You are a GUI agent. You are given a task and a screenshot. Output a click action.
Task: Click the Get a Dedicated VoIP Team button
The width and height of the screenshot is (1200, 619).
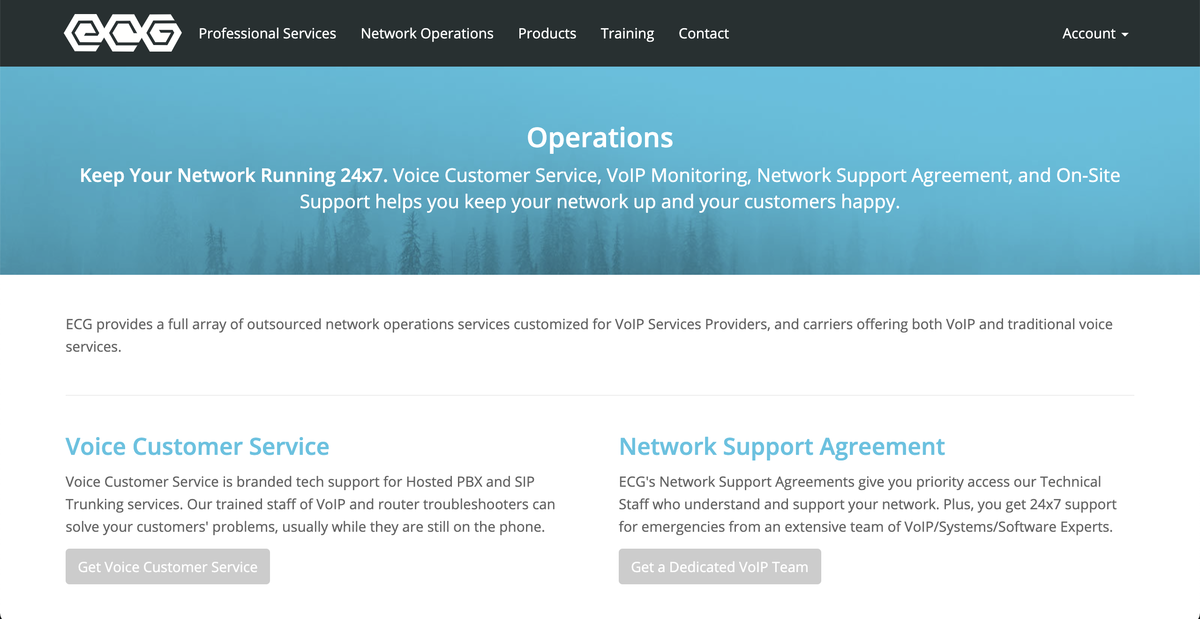point(719,567)
